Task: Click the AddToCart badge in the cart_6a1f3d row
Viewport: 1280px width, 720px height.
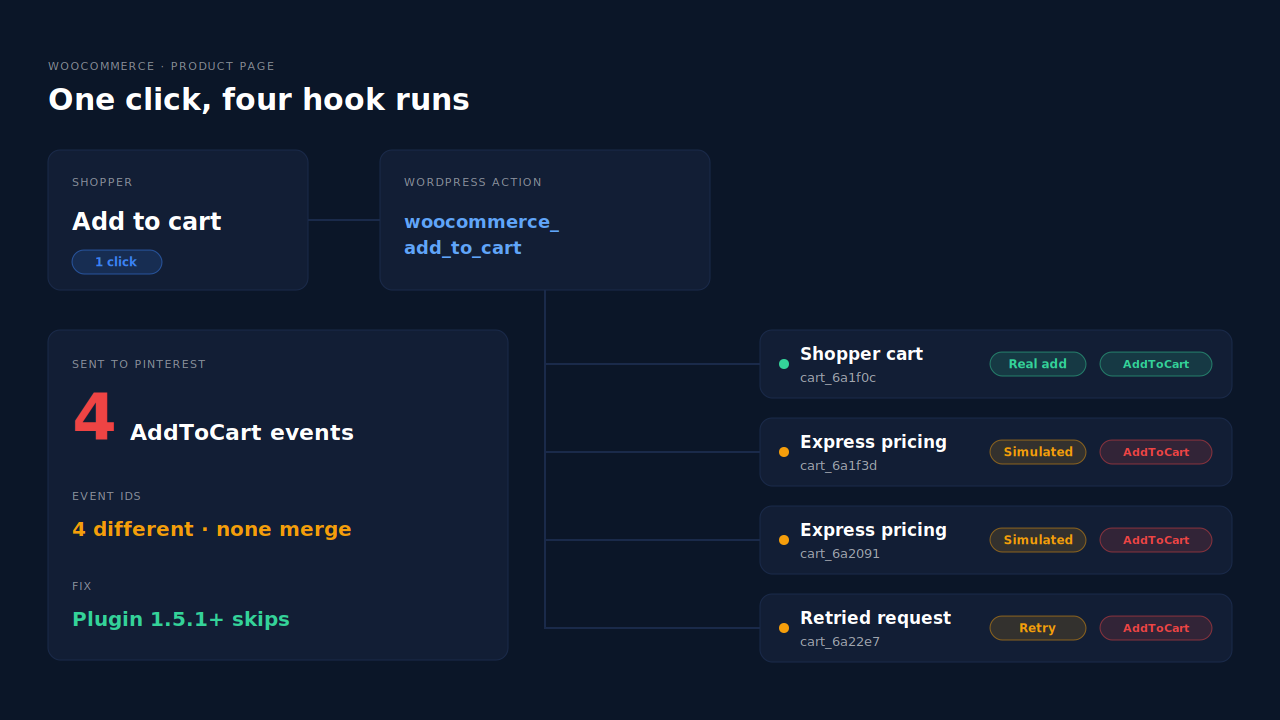Action: coord(1156,452)
